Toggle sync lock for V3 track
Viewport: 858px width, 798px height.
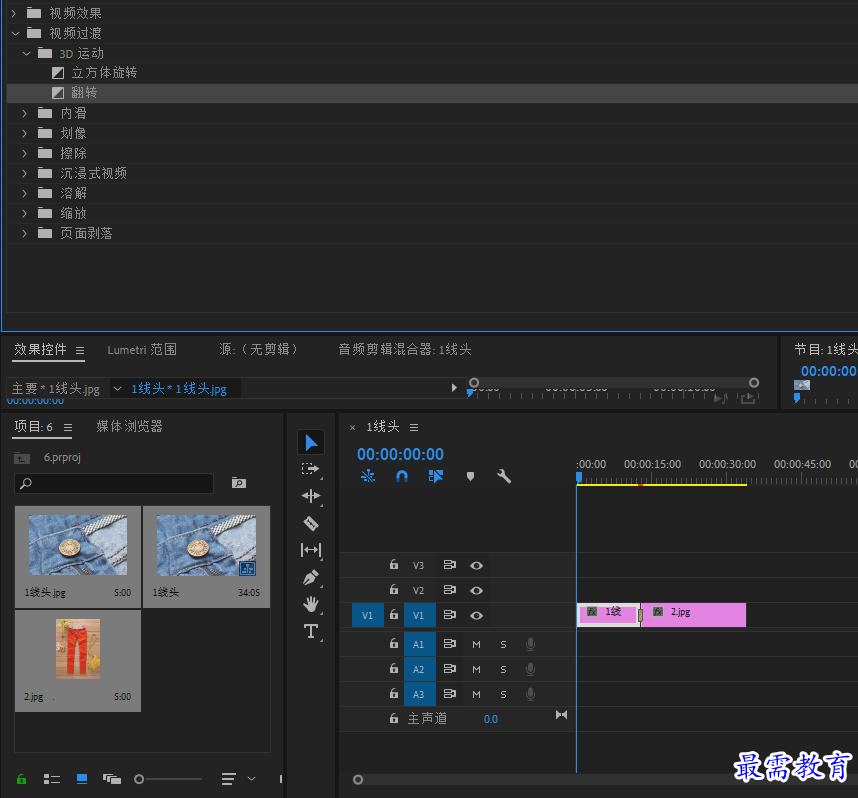450,565
